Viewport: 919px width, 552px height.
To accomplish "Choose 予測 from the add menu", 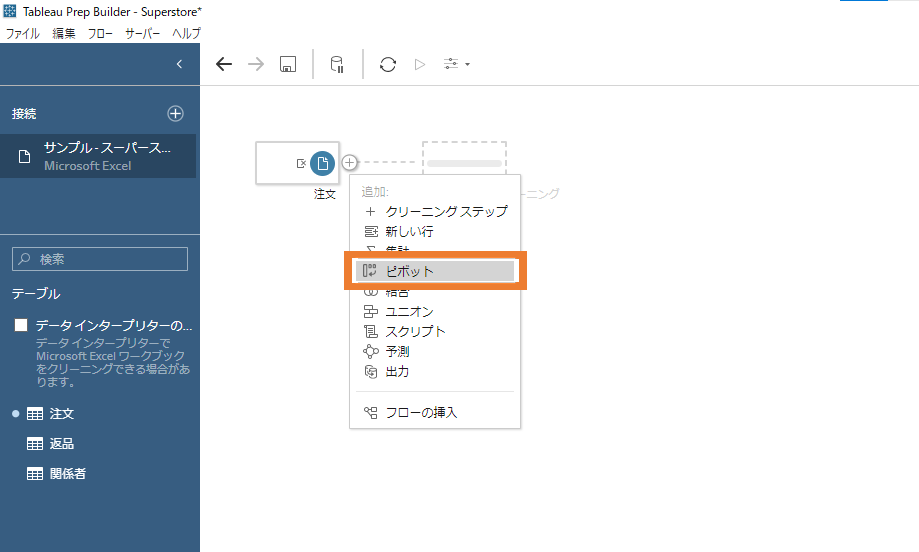I will coord(435,352).
